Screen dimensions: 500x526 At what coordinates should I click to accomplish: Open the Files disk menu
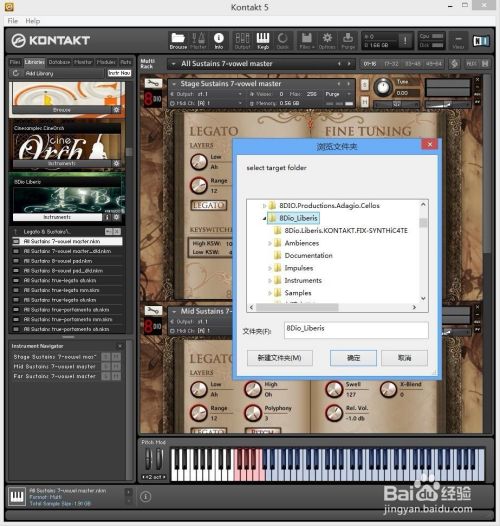point(307,41)
